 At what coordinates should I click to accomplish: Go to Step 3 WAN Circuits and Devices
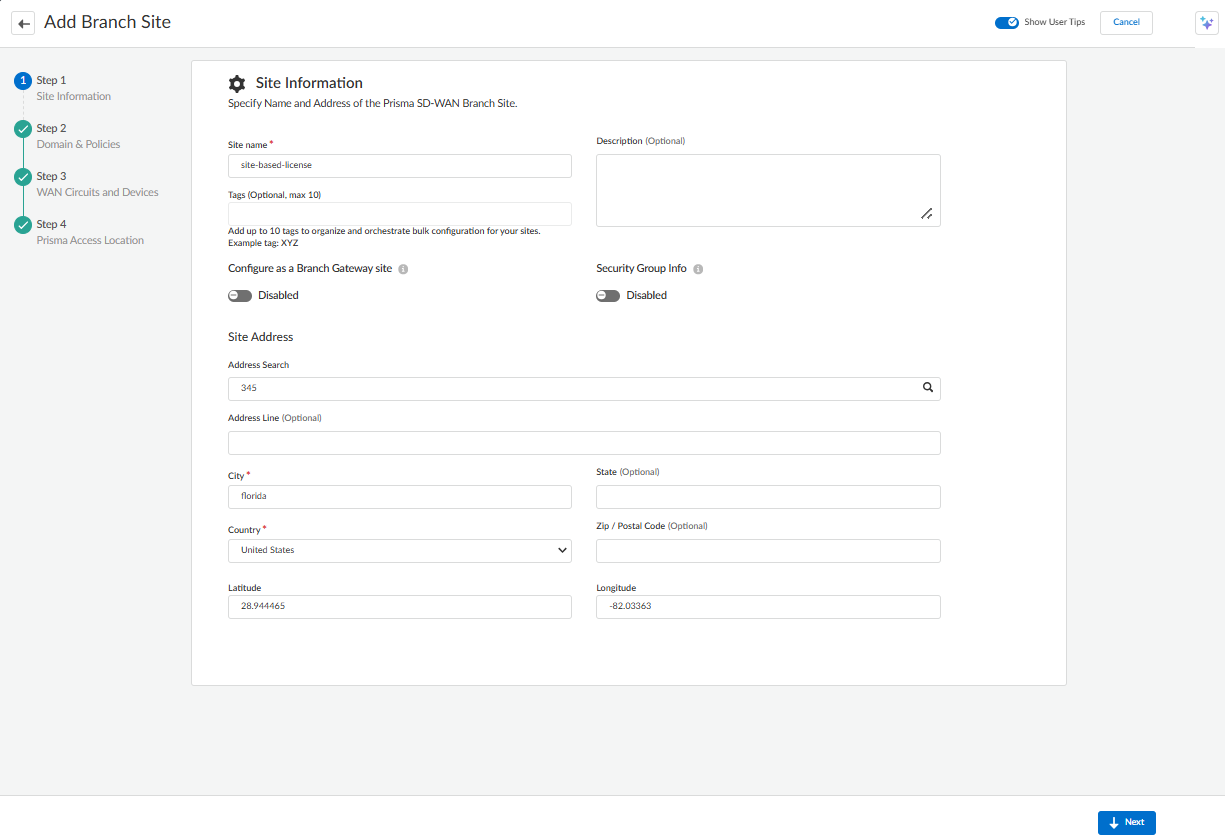[97, 184]
